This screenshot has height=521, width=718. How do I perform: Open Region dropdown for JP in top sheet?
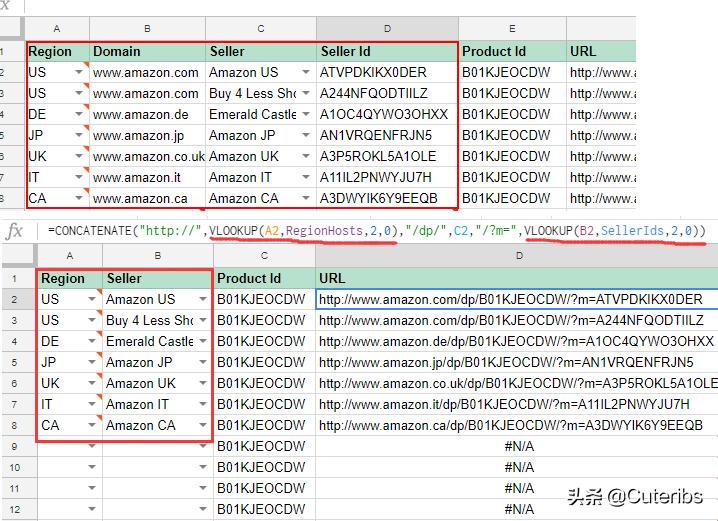[x=79, y=135]
